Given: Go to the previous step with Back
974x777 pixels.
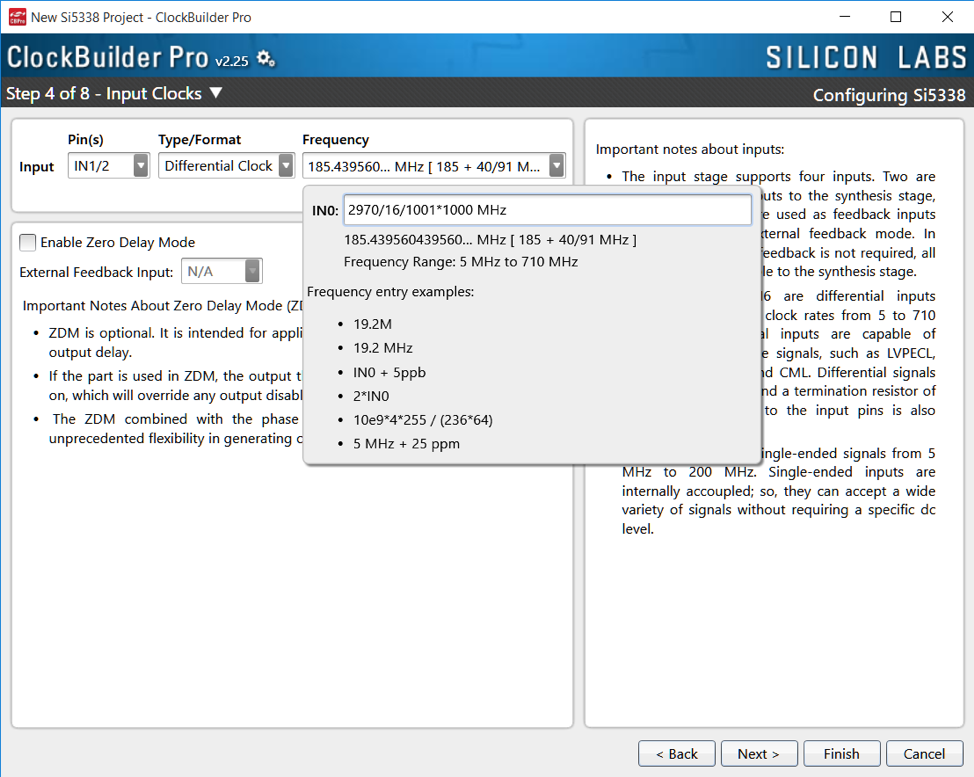Looking at the screenshot, I should coord(676,753).
